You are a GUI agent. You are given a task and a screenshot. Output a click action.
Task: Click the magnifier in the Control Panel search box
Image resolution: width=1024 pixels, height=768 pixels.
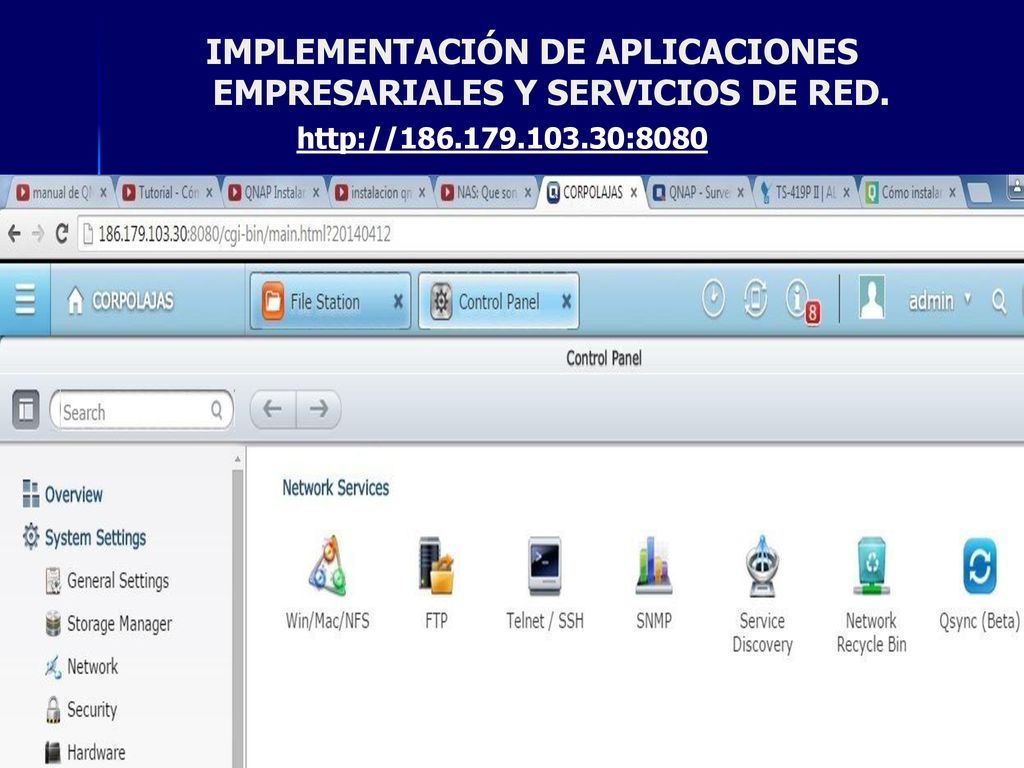tap(217, 410)
